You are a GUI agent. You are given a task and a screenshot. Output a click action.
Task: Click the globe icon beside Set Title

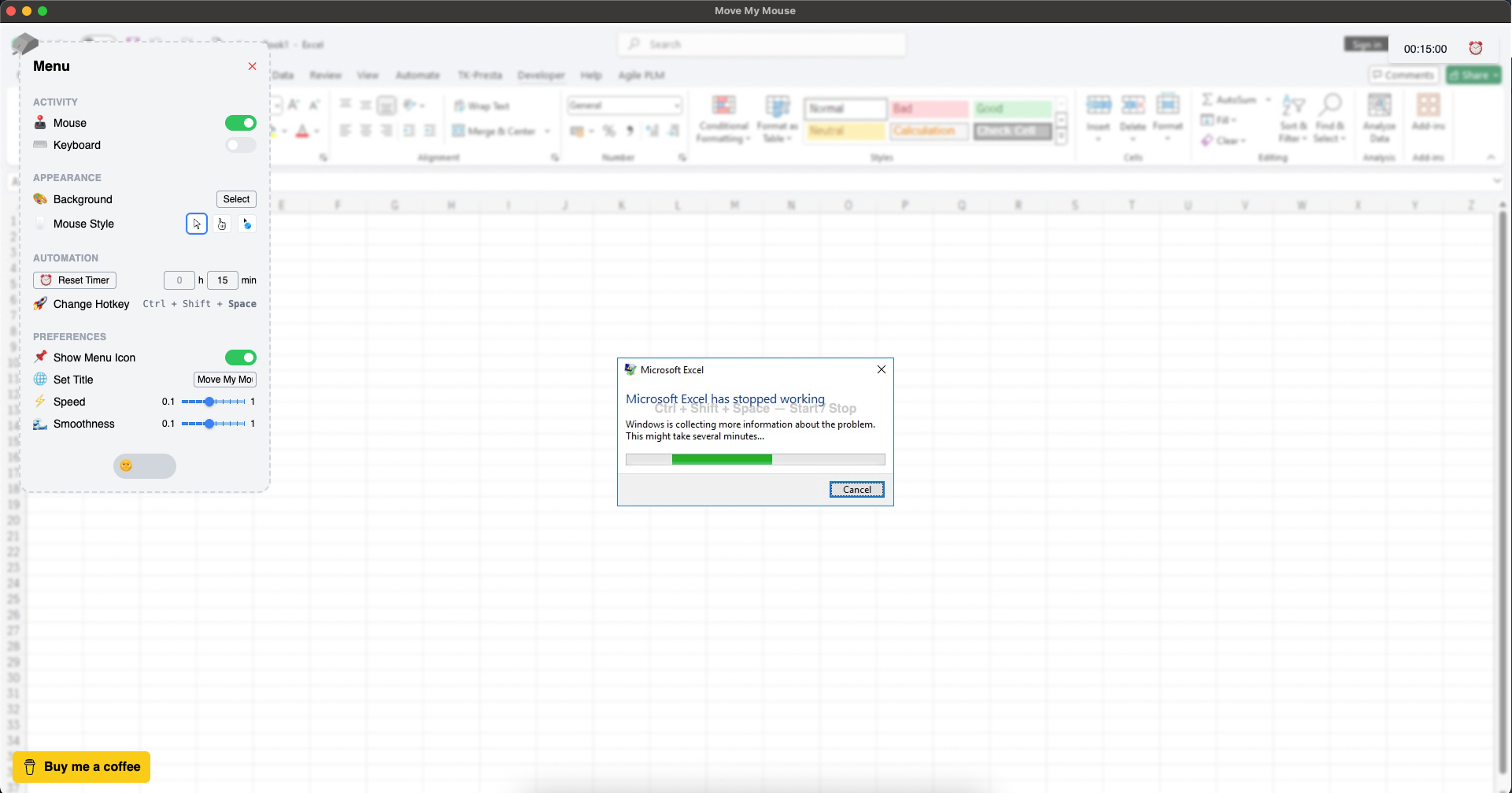40,380
